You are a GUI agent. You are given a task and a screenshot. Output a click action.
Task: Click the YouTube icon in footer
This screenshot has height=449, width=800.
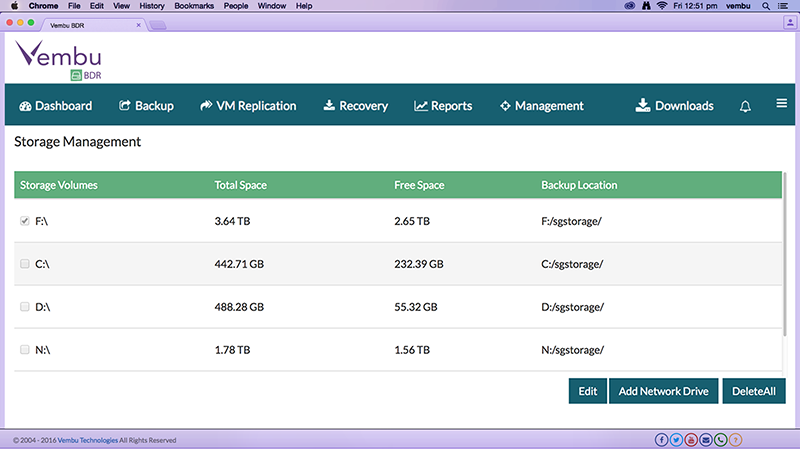click(691, 439)
